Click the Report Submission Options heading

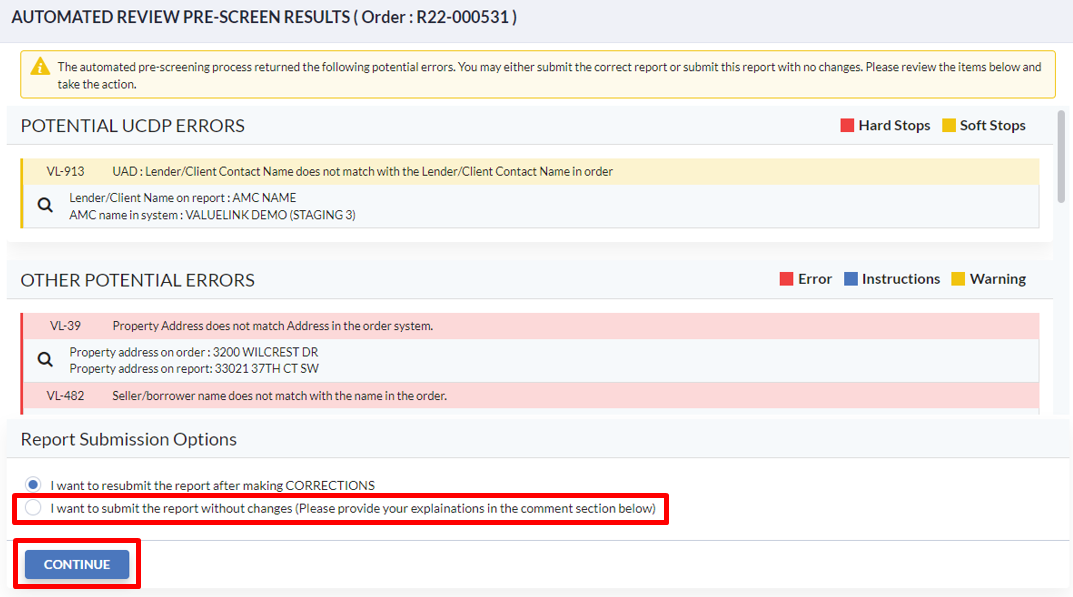tap(129, 439)
